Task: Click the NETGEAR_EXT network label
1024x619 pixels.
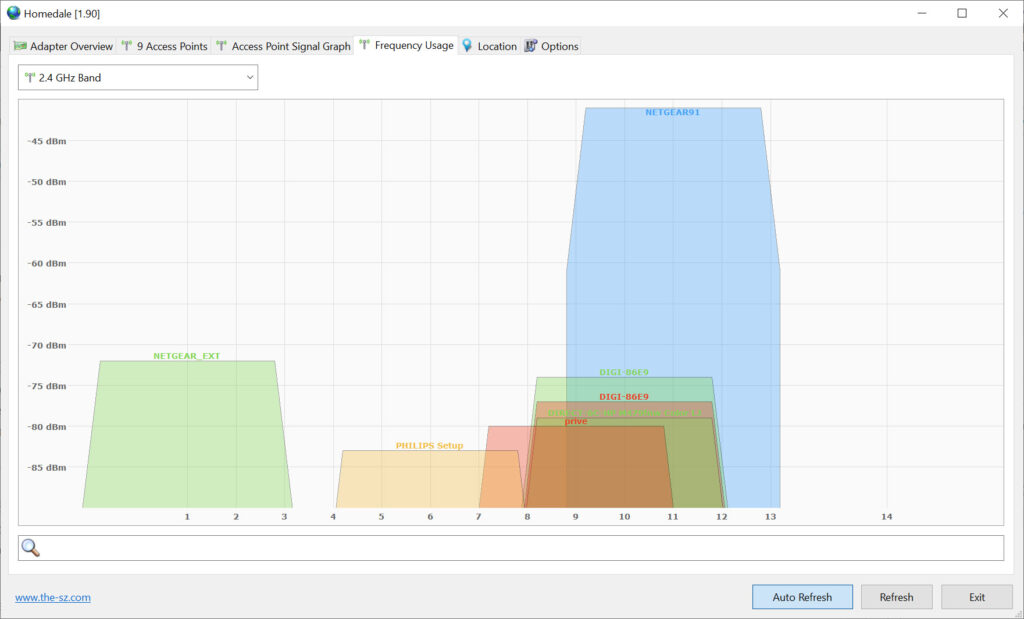Action: coord(187,356)
